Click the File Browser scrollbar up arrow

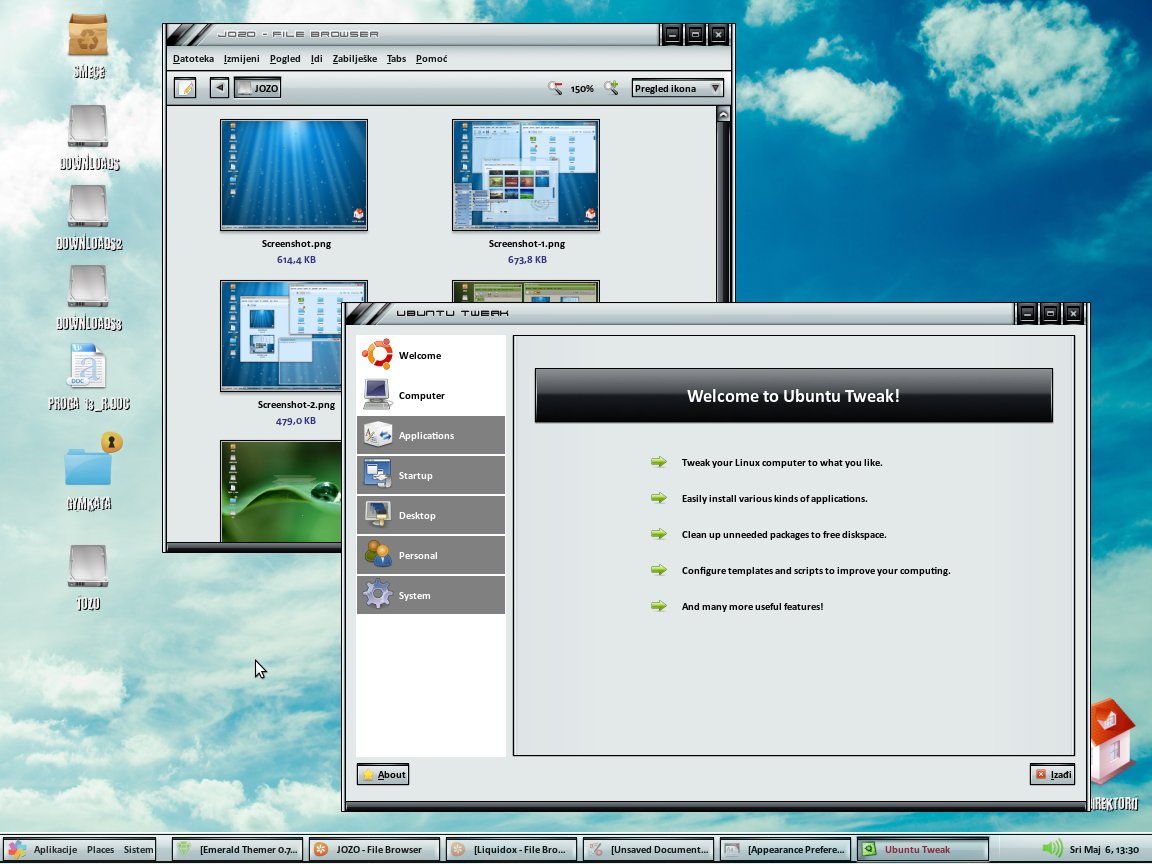[x=724, y=115]
